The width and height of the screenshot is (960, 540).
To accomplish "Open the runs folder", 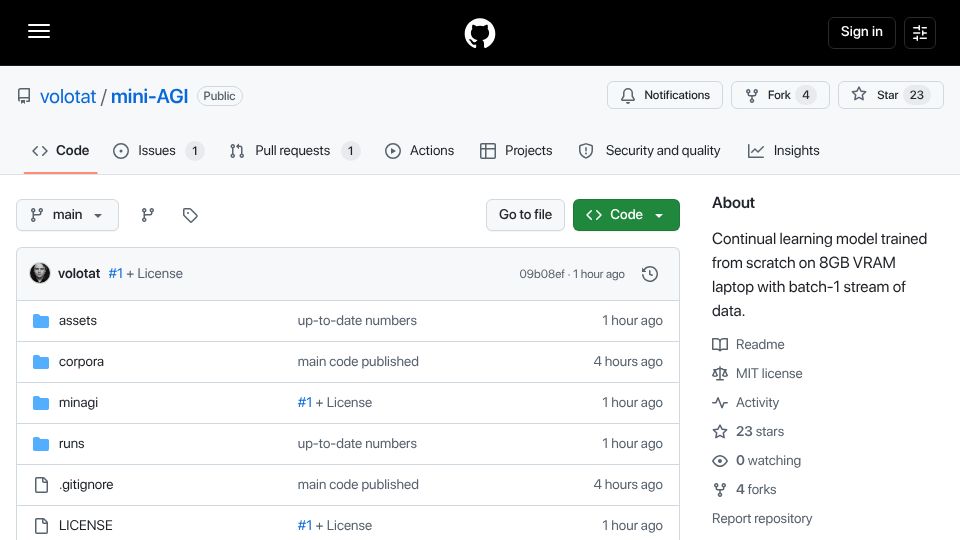I will (x=72, y=444).
